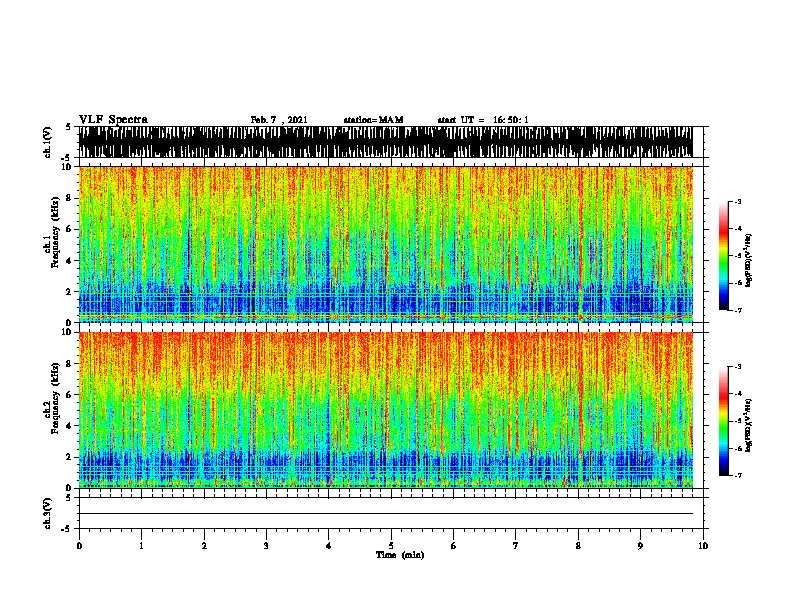Select the log(PSD) label beside ch.2 colorbar
Image resolution: width=792 pixels, height=612 pixels.
pyautogui.click(x=748, y=426)
